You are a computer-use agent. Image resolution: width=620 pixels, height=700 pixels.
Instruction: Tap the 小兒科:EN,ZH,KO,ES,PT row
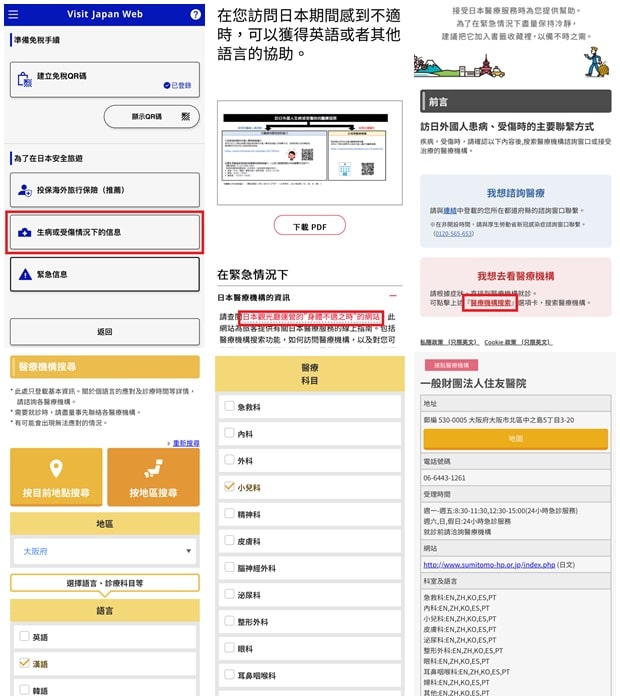(460, 619)
